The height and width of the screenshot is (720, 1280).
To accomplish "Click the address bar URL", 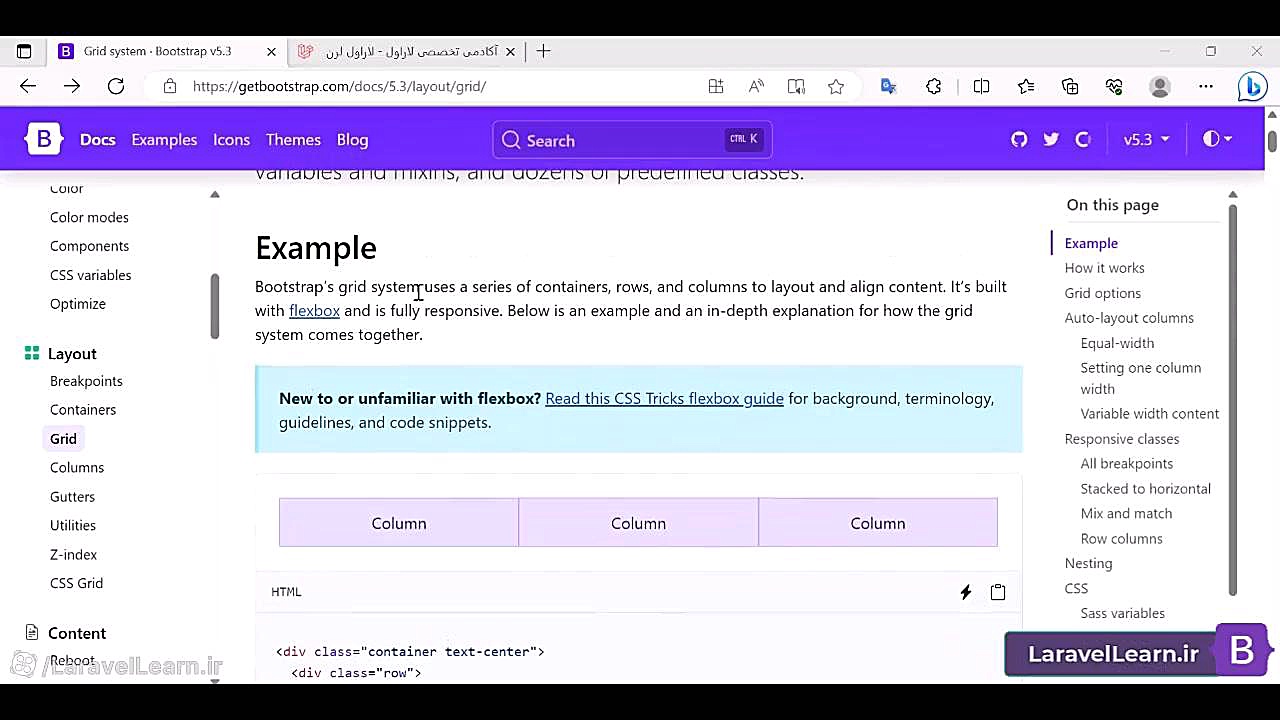I will [339, 87].
